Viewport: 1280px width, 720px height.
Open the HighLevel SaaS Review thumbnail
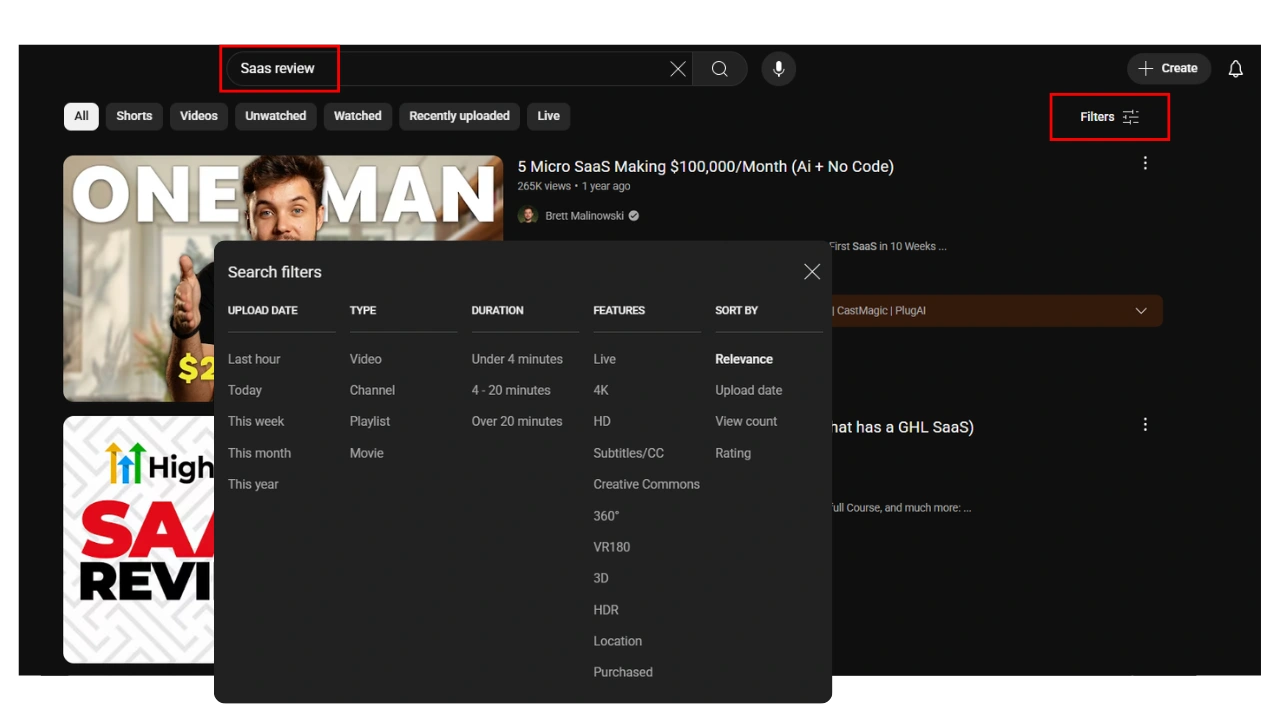[x=139, y=540]
